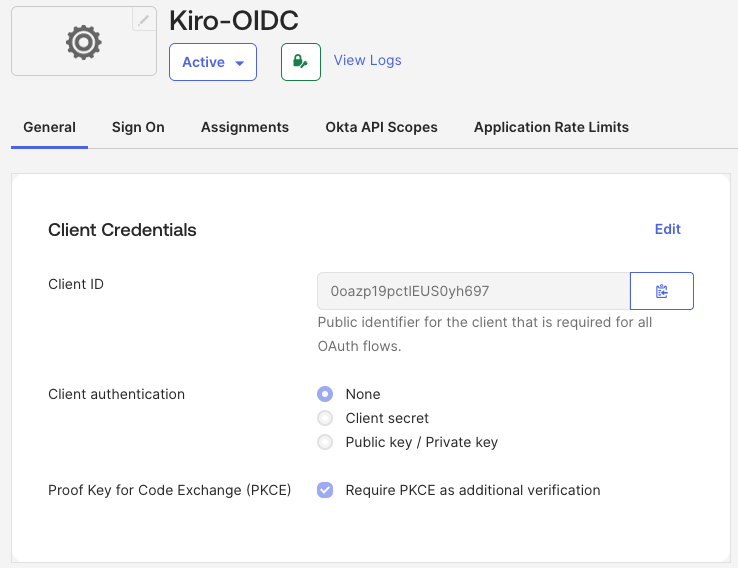This screenshot has width=738, height=568.
Task: Open the View Logs link
Action: (x=367, y=60)
